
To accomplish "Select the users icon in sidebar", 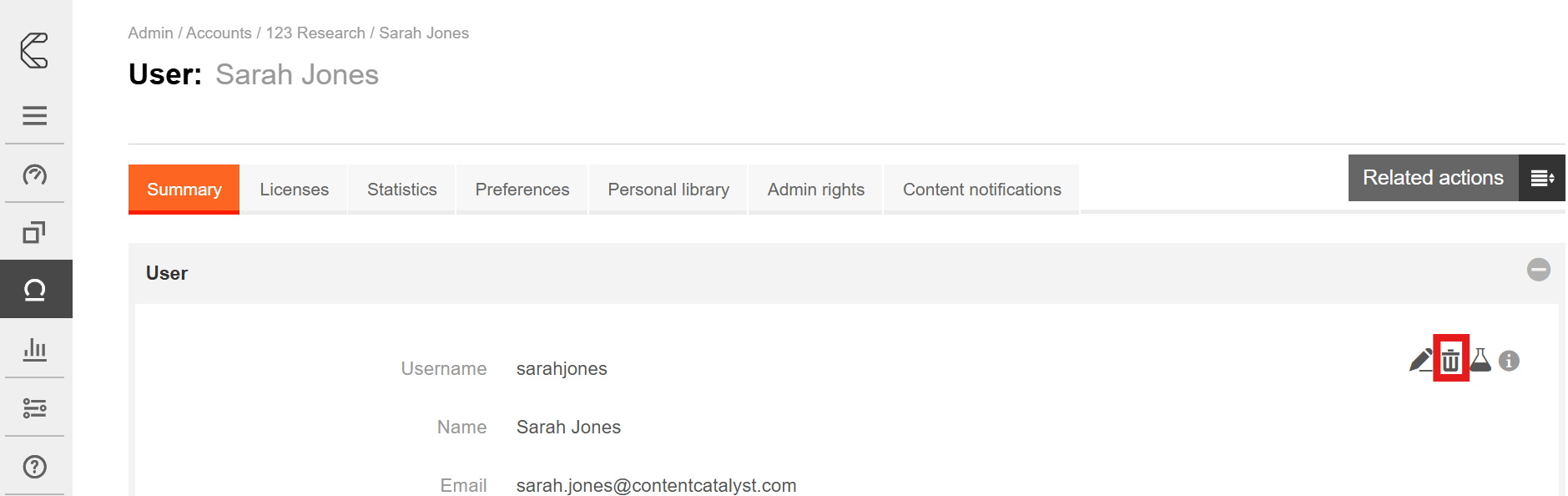I will [34, 290].
